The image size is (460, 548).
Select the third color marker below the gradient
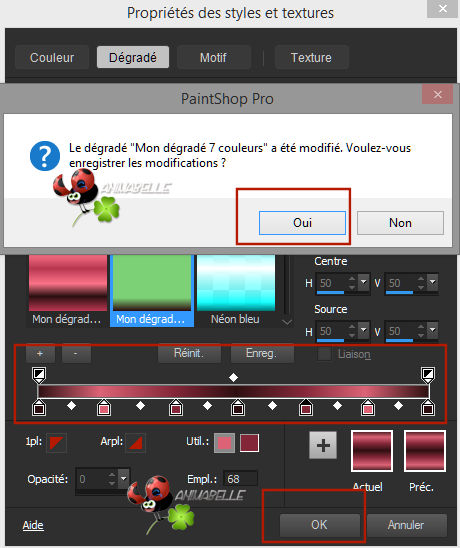coord(176,408)
